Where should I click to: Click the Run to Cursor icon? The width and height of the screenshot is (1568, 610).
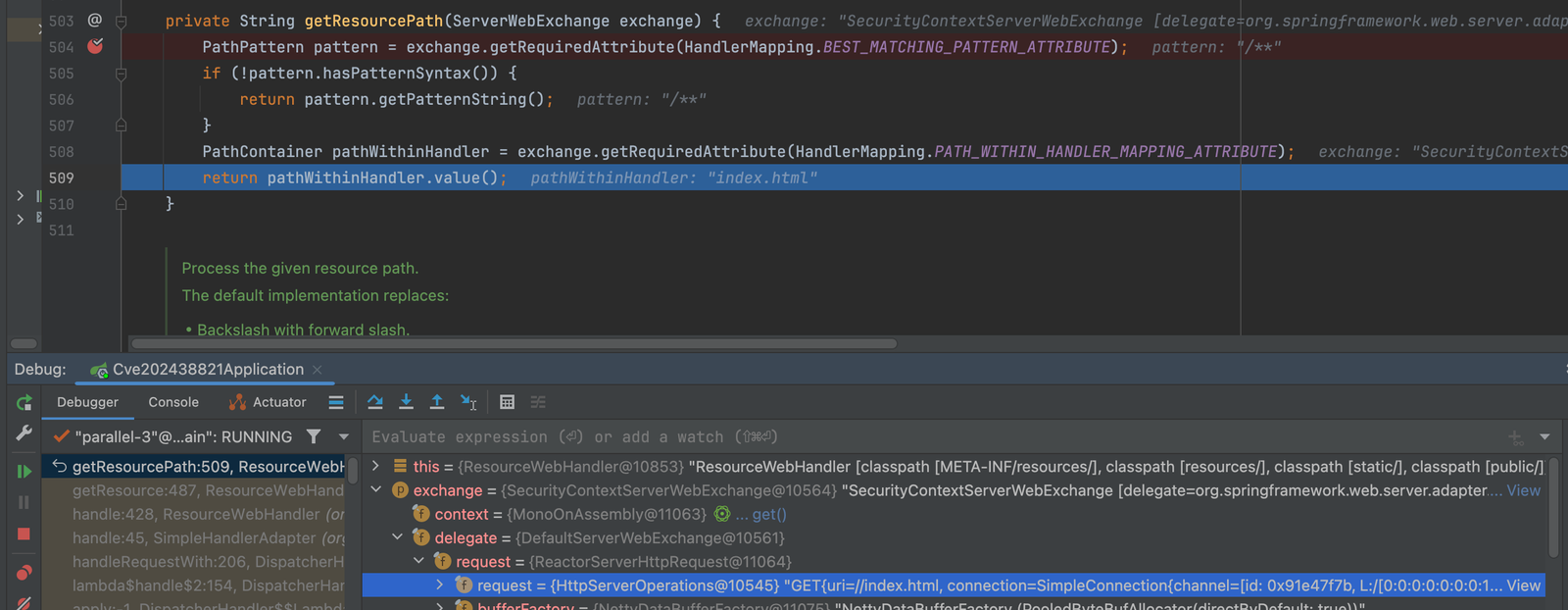[468, 402]
